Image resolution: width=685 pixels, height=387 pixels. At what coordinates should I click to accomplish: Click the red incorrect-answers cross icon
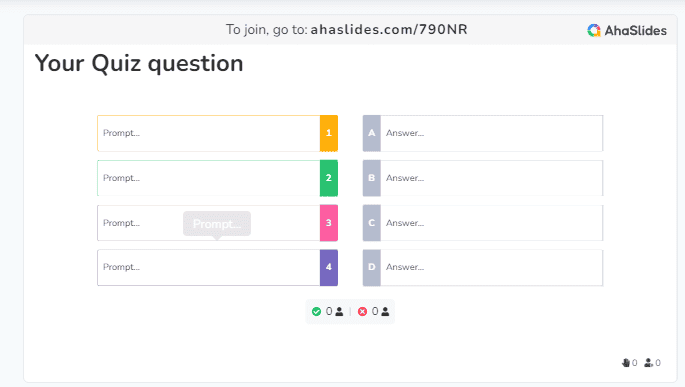362,311
